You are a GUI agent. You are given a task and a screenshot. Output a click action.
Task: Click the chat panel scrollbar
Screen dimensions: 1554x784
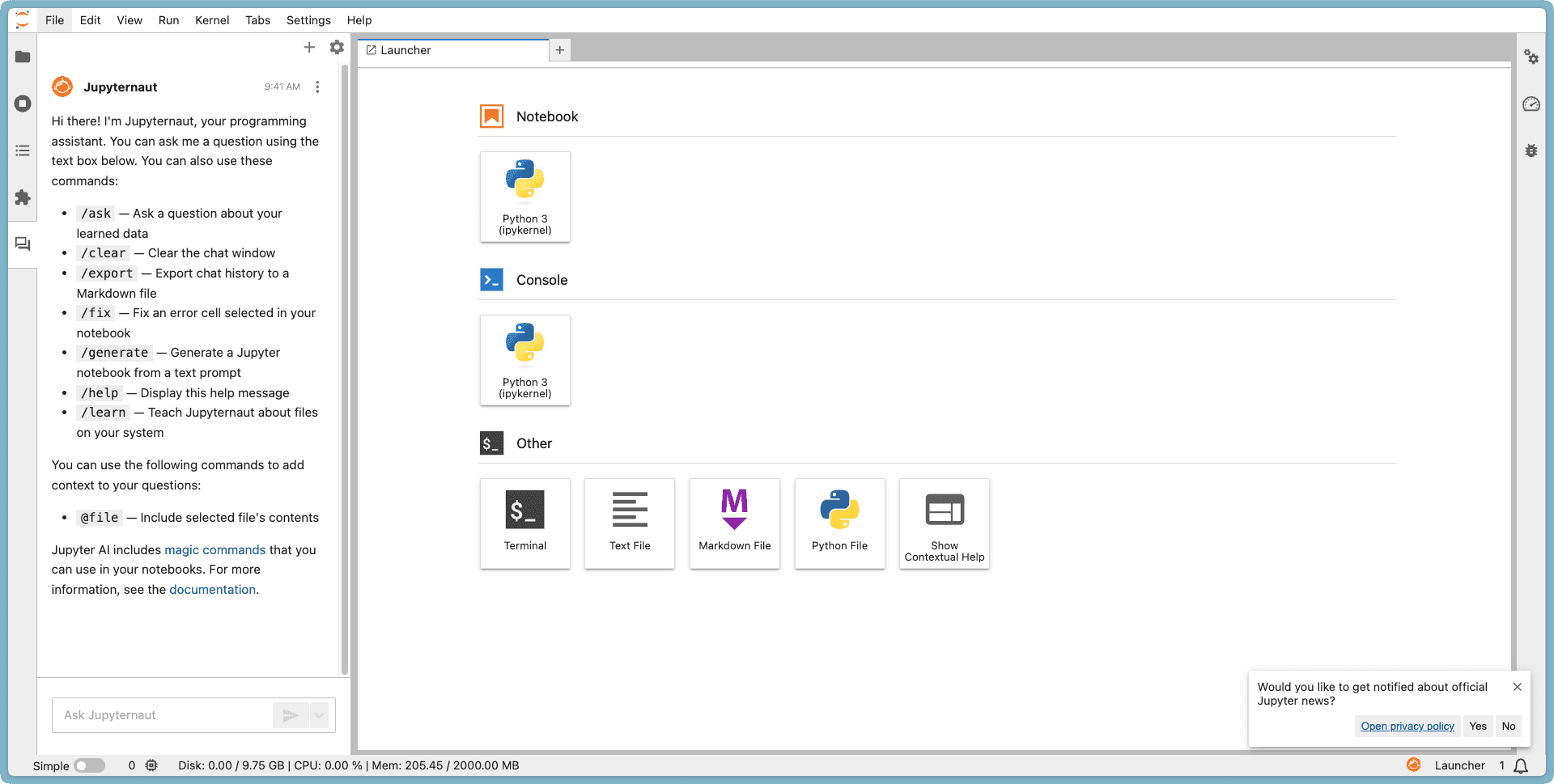click(345, 371)
